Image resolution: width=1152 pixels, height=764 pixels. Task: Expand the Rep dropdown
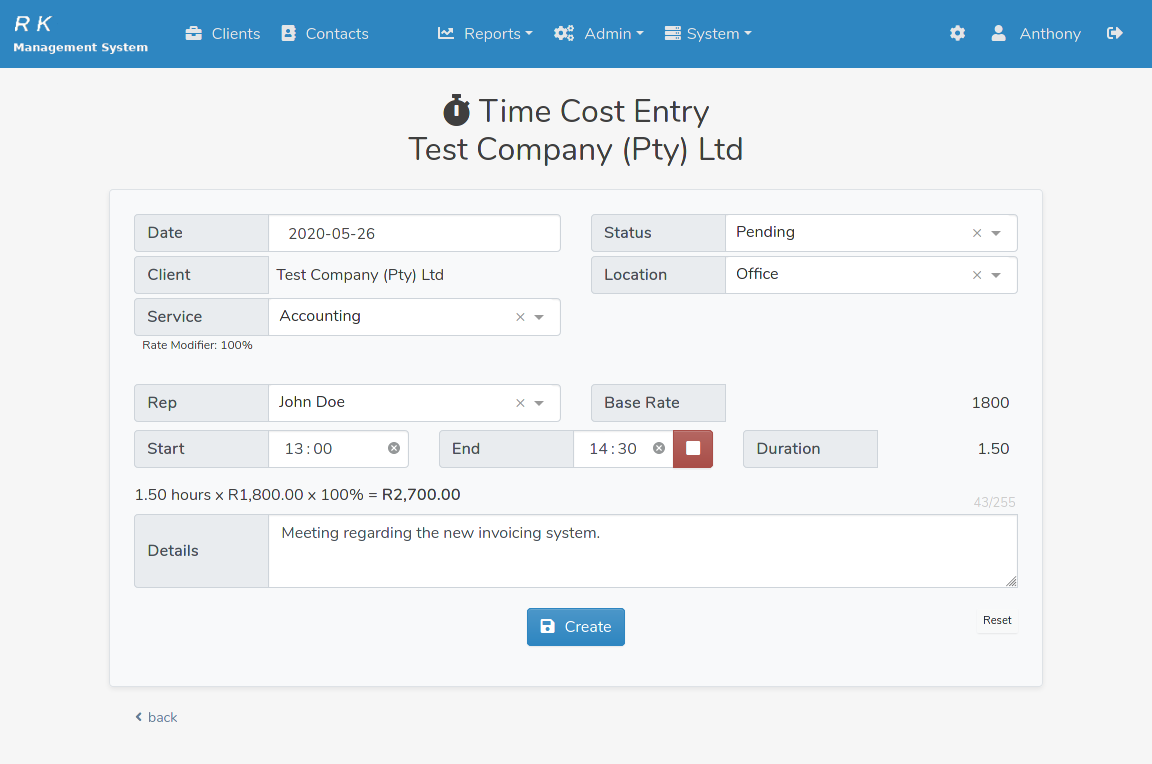point(539,403)
